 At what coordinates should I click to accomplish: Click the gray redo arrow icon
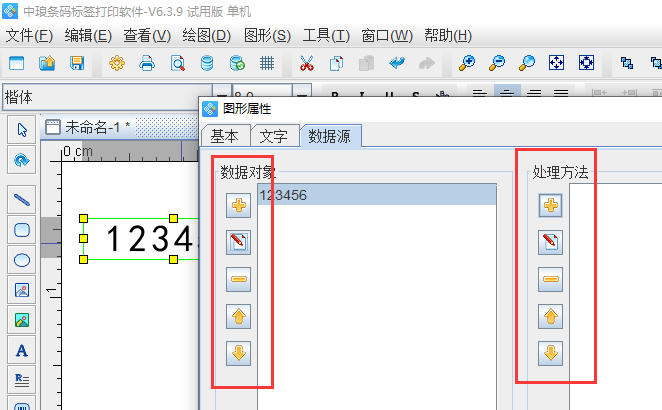[x=427, y=63]
